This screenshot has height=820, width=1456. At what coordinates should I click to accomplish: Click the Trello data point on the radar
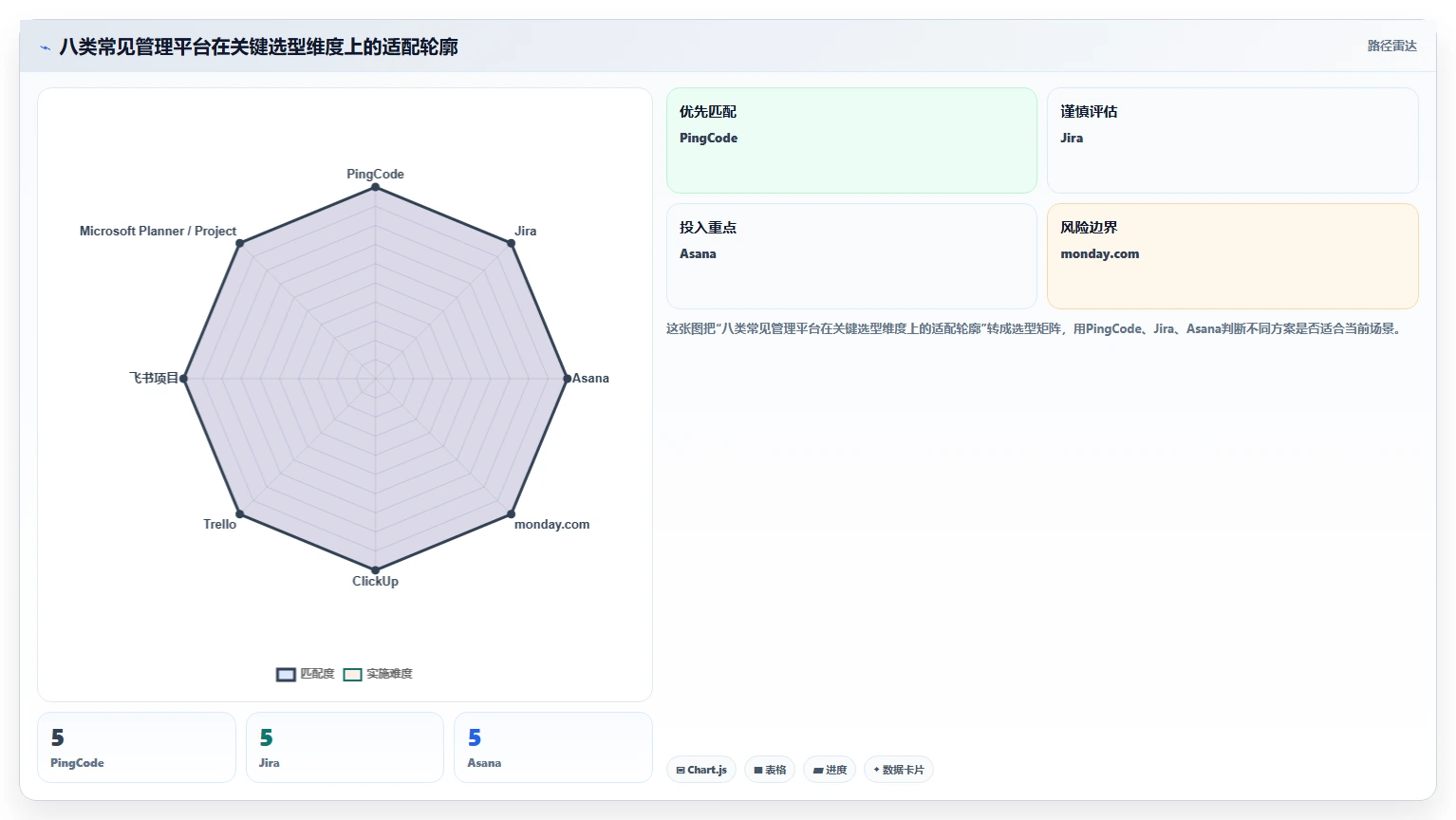(x=239, y=514)
